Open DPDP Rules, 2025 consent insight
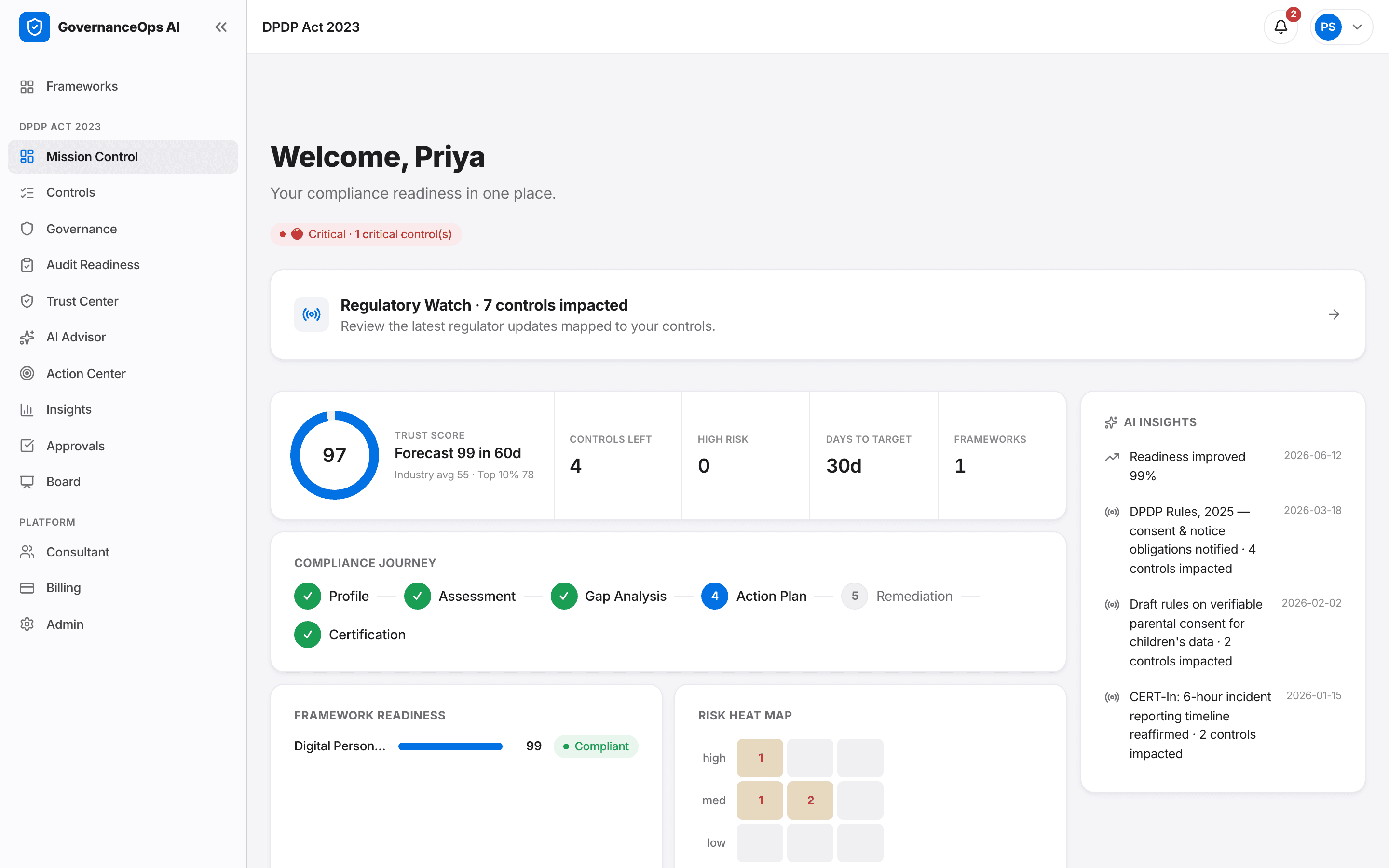Screen dimensions: 1389x868 tap(1223, 540)
